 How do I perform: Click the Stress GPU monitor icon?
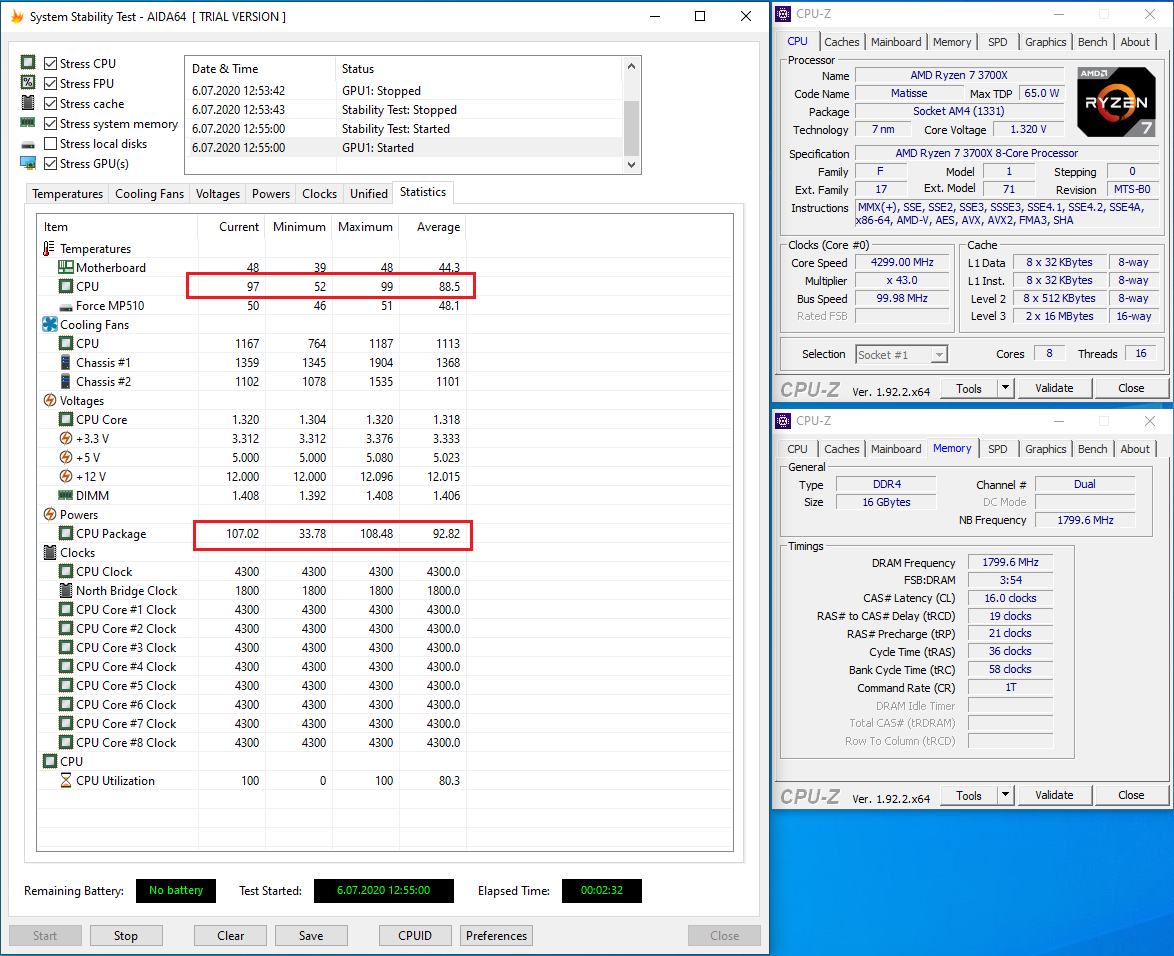pos(28,163)
